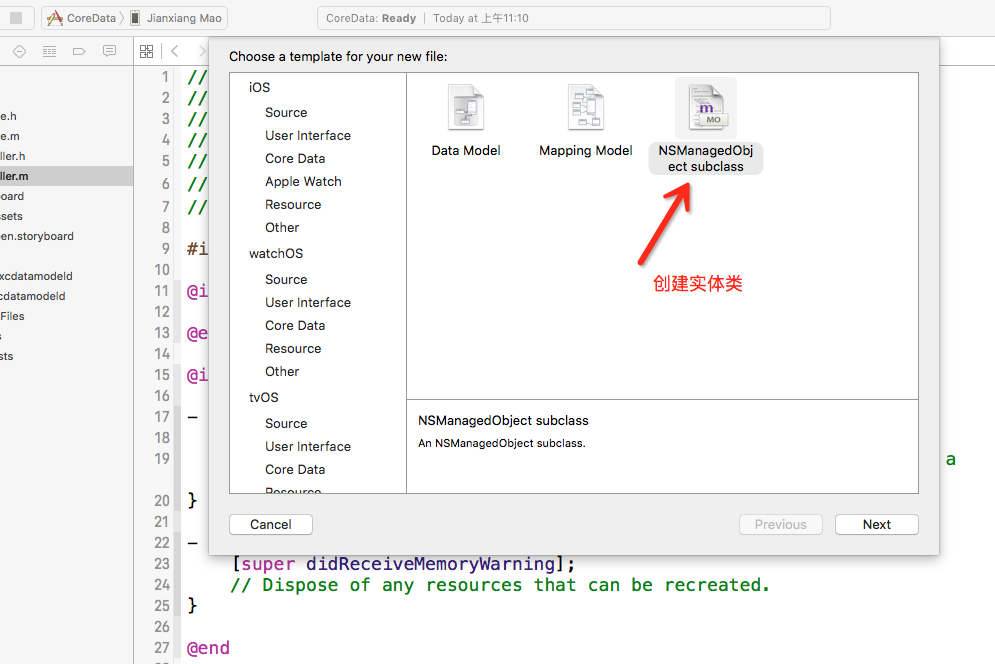
Task: Click the CoreData scheme icon
Action: pos(55,18)
